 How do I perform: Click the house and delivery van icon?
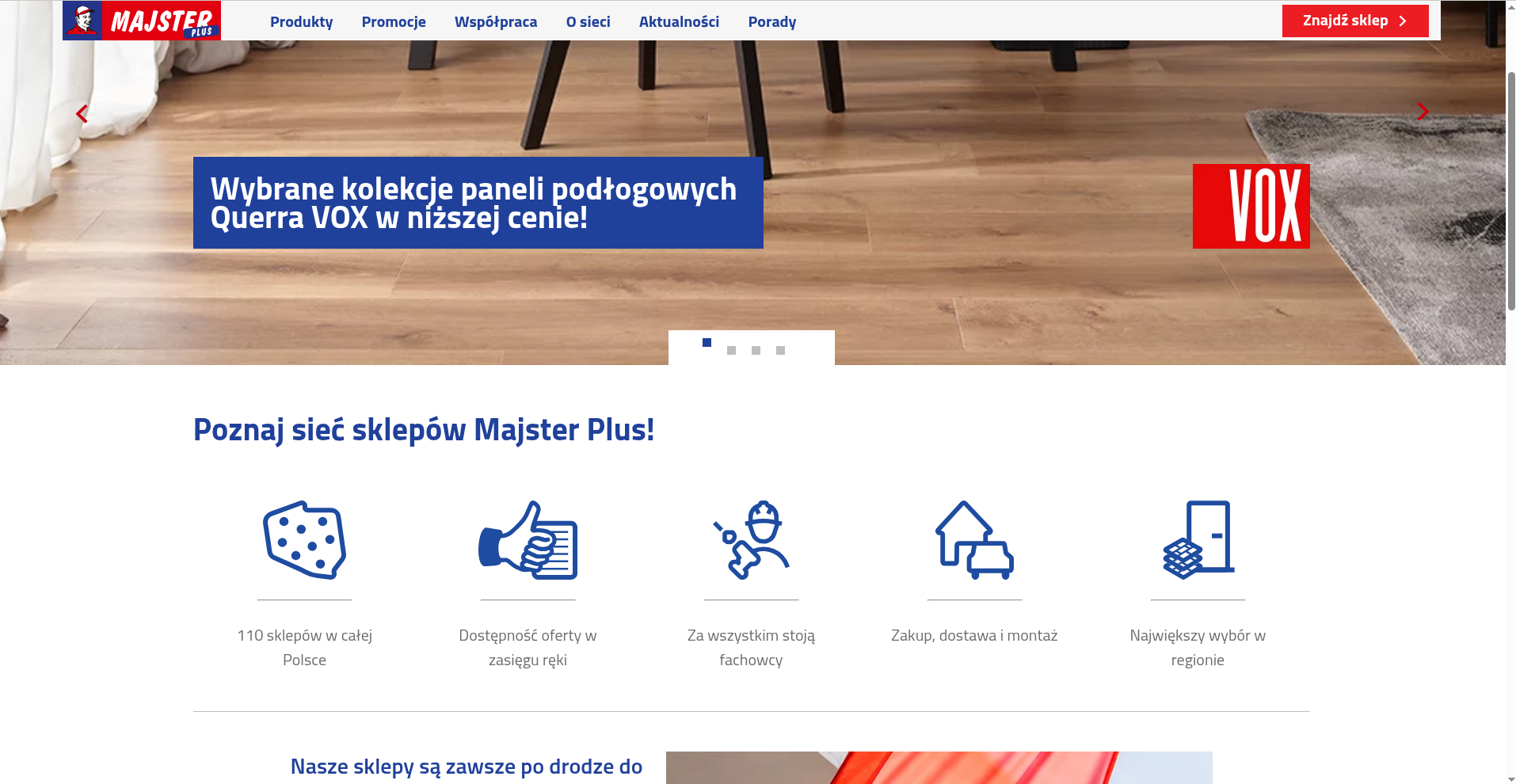(974, 540)
